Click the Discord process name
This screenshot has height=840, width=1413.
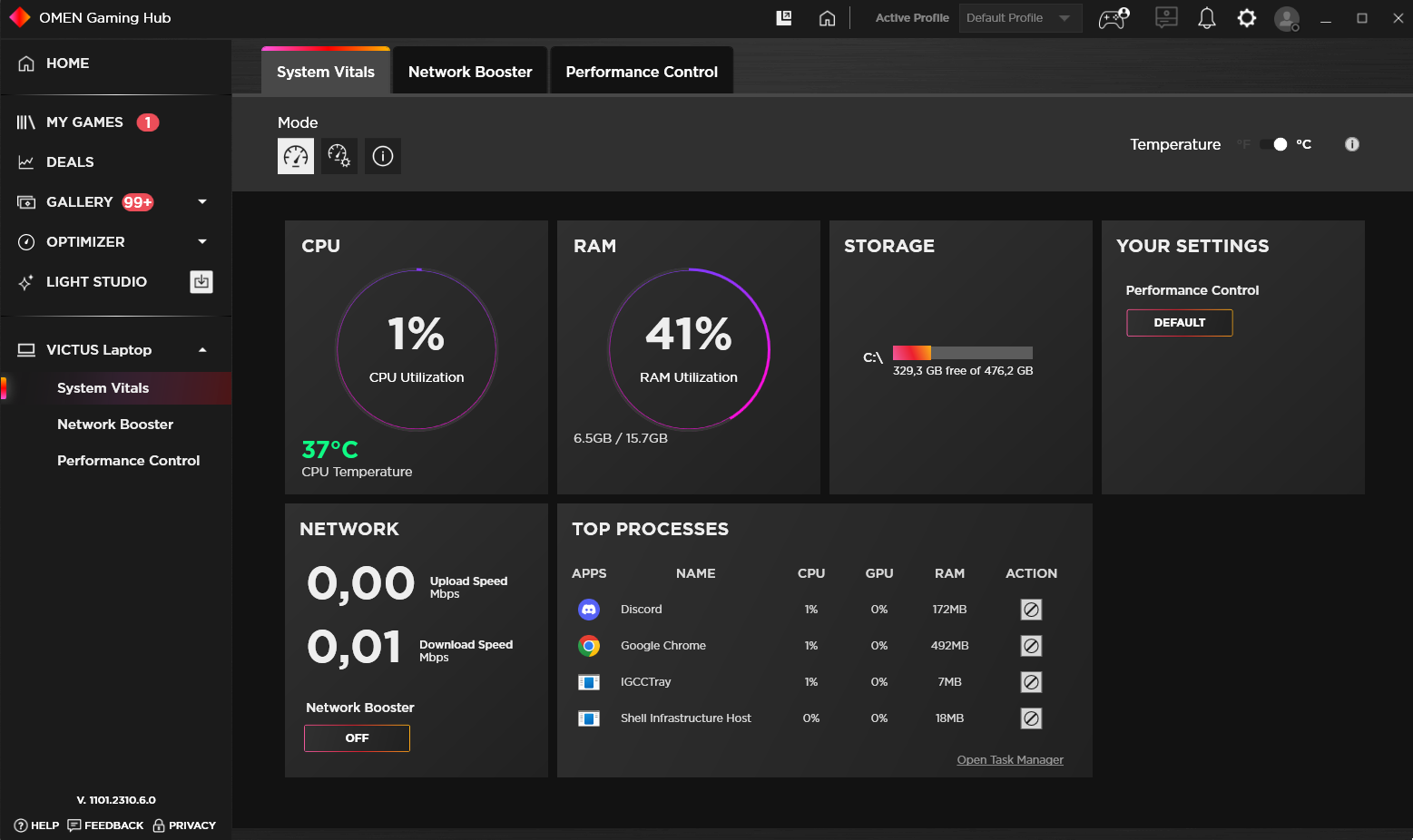click(642, 610)
